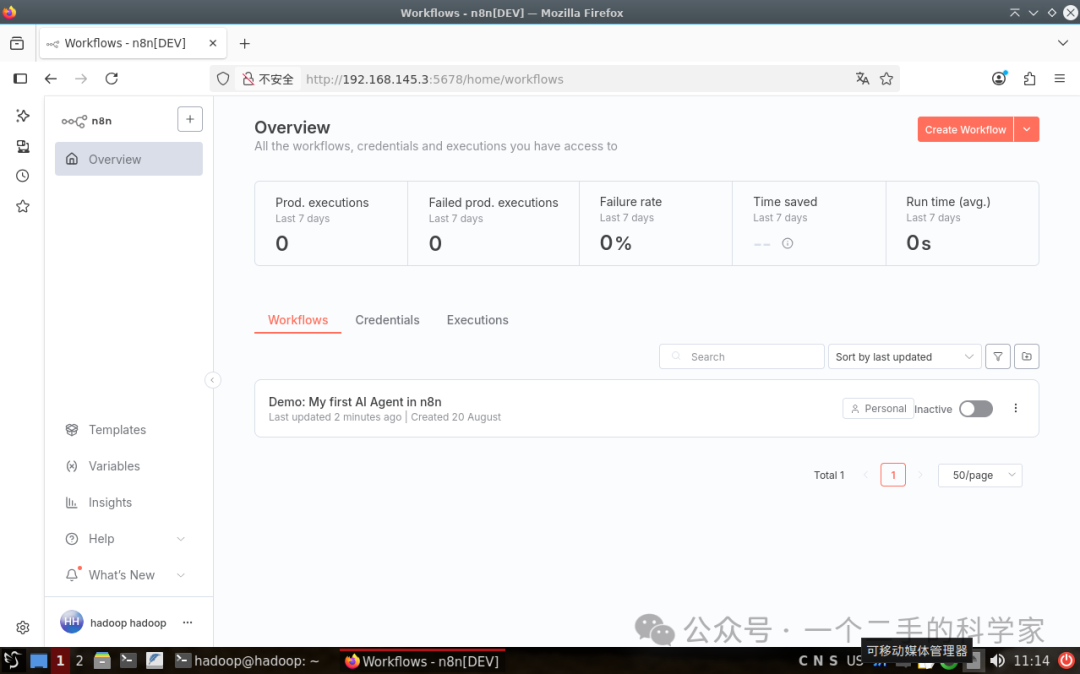Open Firefox sidebar settings gear
The height and width of the screenshot is (674, 1080).
point(23,627)
